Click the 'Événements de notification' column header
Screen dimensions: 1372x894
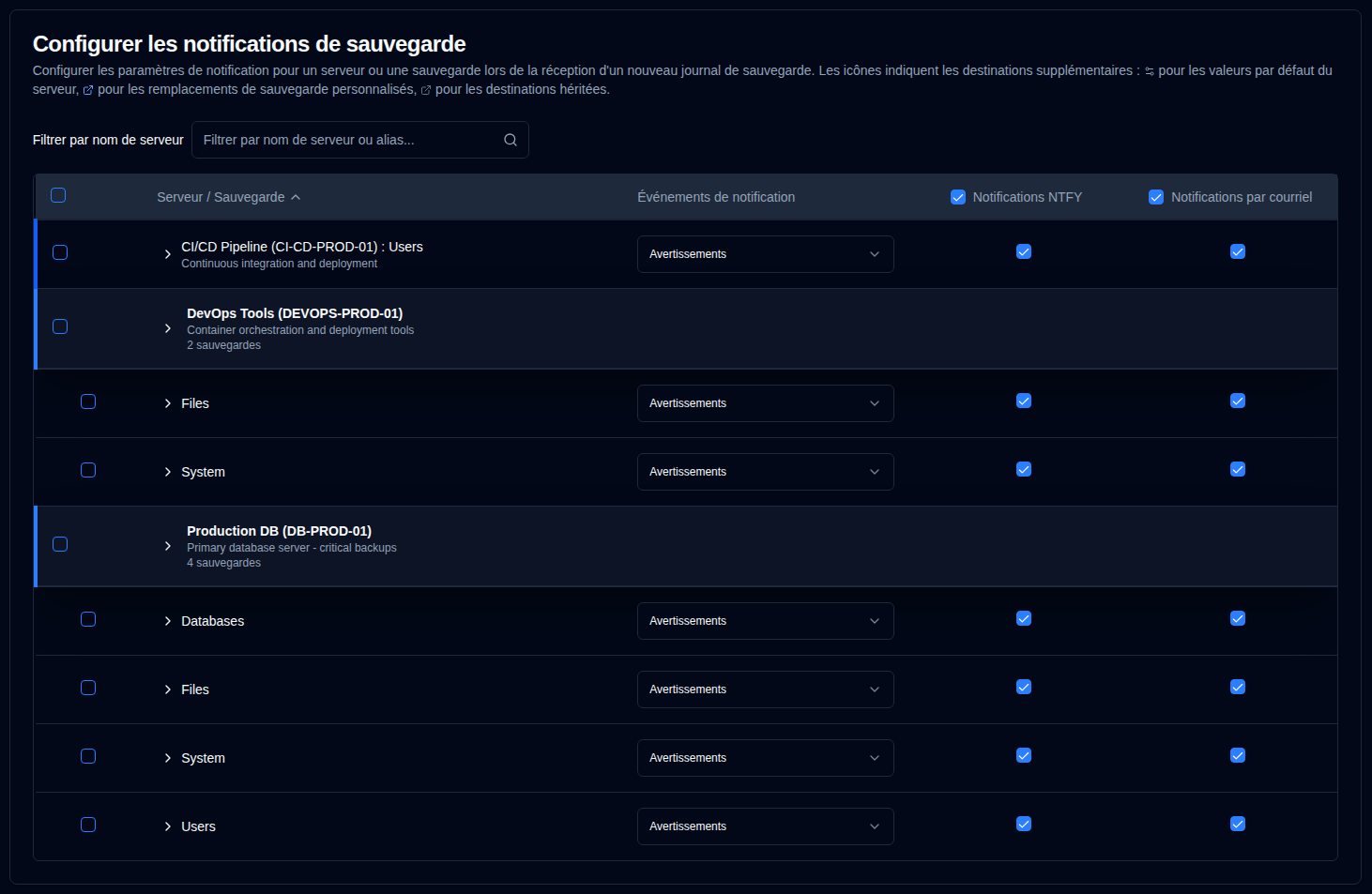pyautogui.click(x=716, y=197)
